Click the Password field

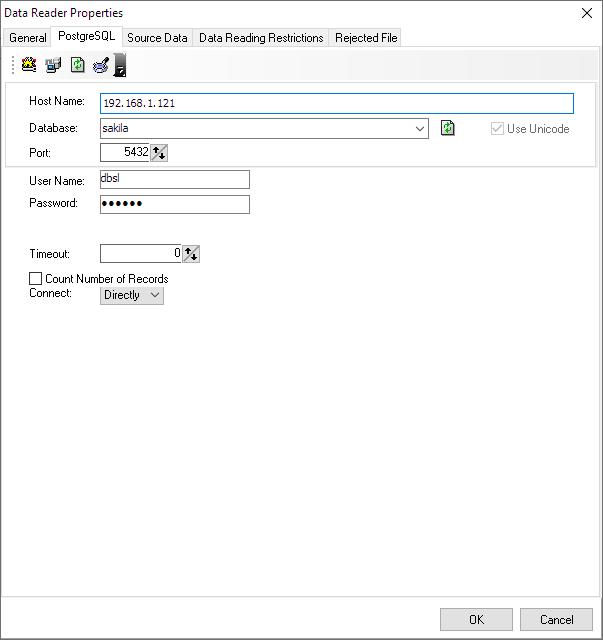(175, 204)
